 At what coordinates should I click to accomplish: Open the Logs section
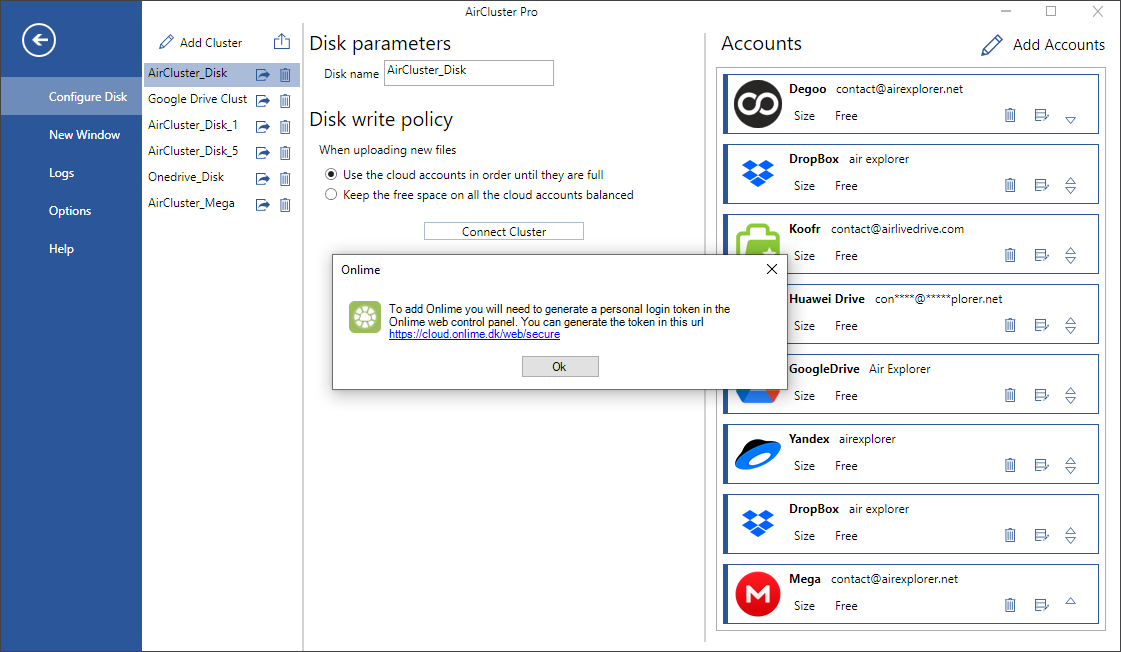coord(61,172)
